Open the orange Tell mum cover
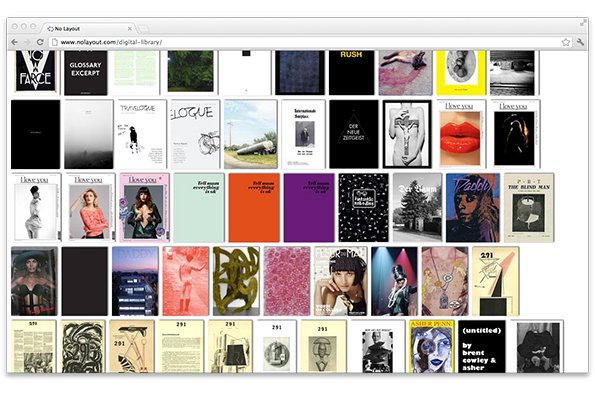 [254, 208]
